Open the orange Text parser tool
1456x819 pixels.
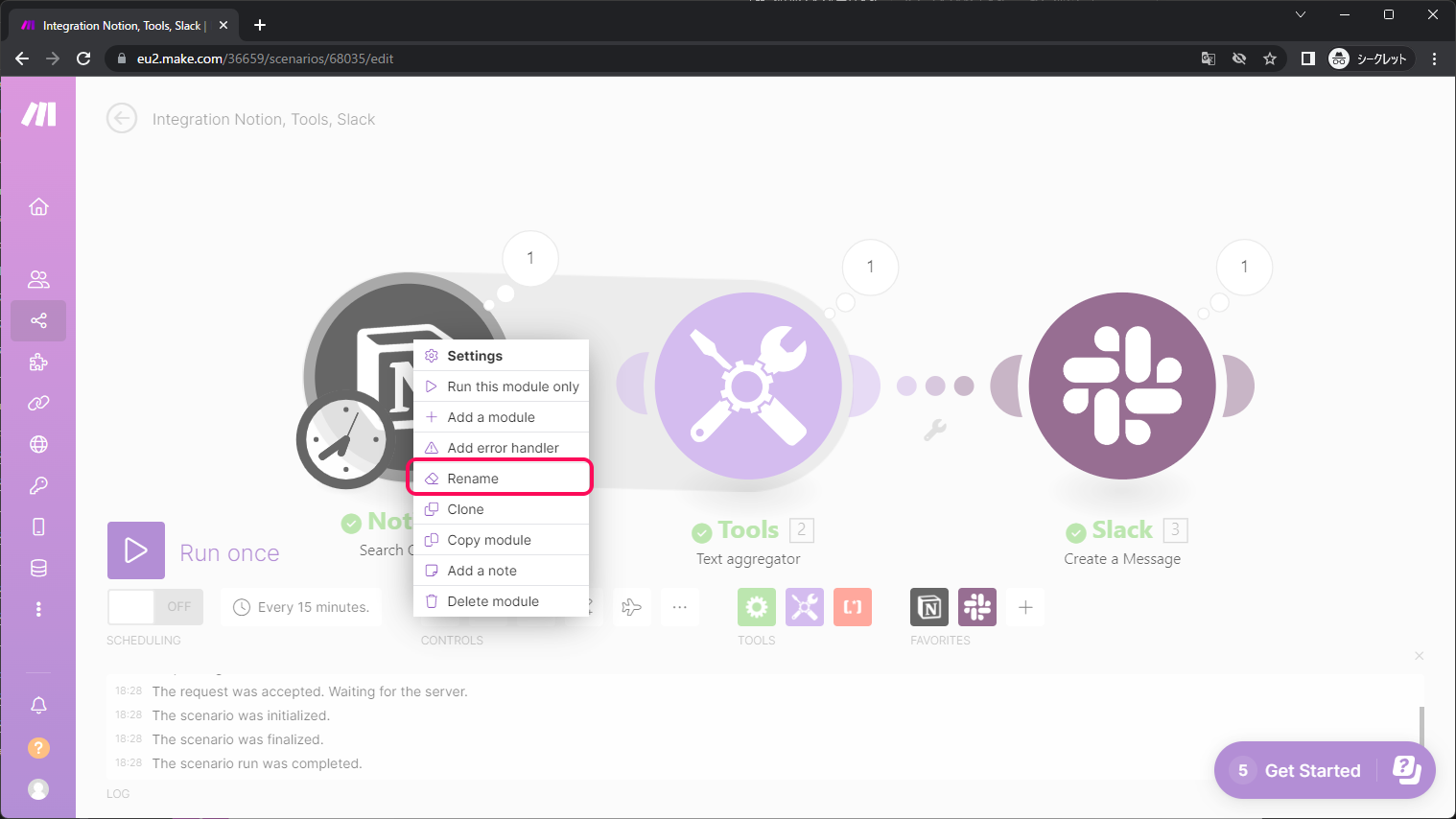pyautogui.click(x=853, y=607)
